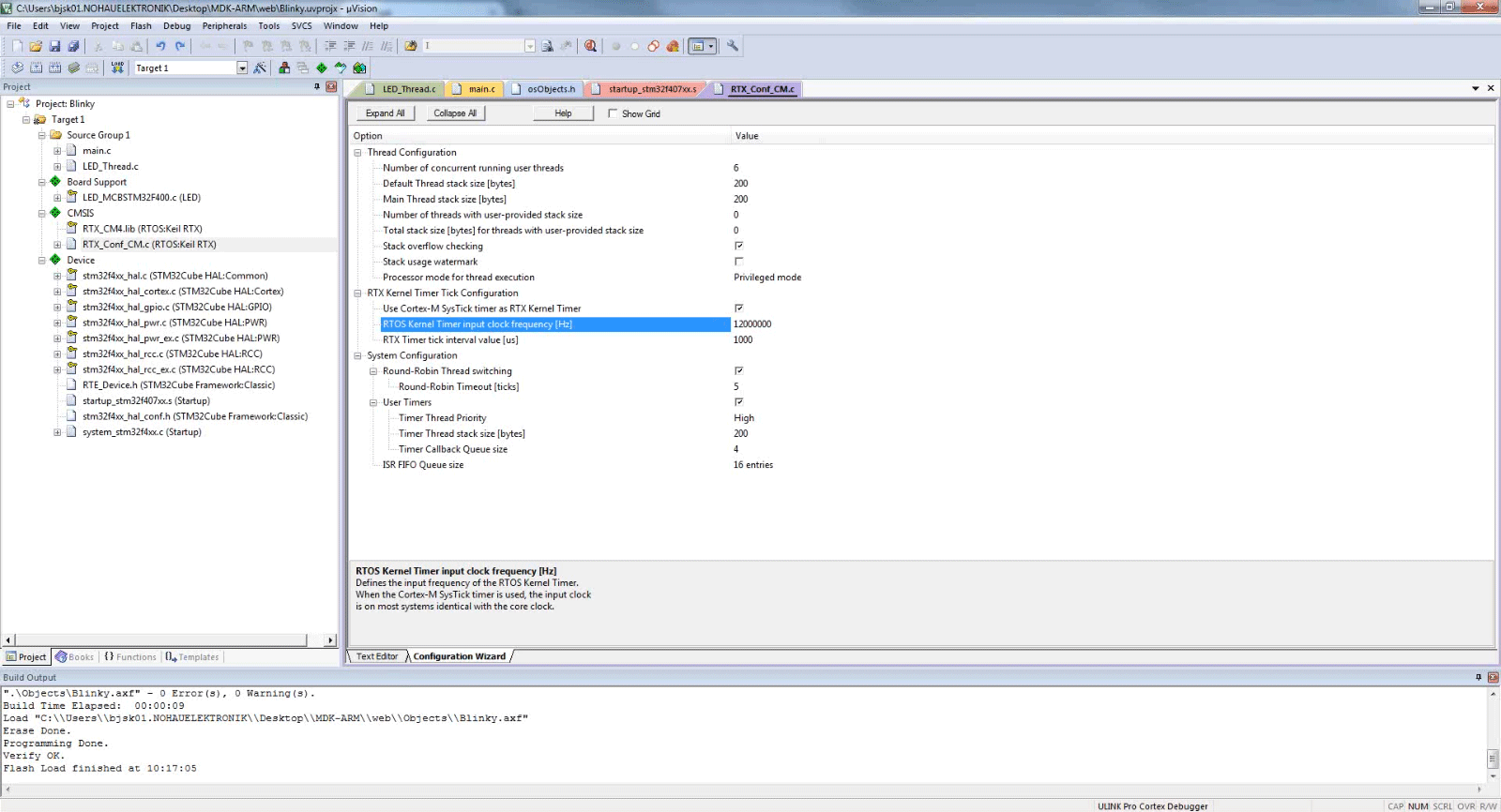Viewport: 1501px width, 812px height.
Task: Open the Project menu
Action: click(105, 26)
